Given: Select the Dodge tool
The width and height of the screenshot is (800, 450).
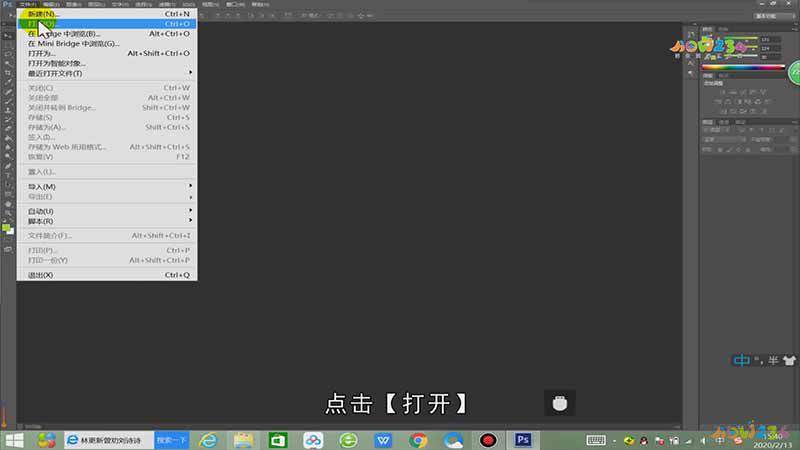Looking at the screenshot, I should (x=8, y=156).
